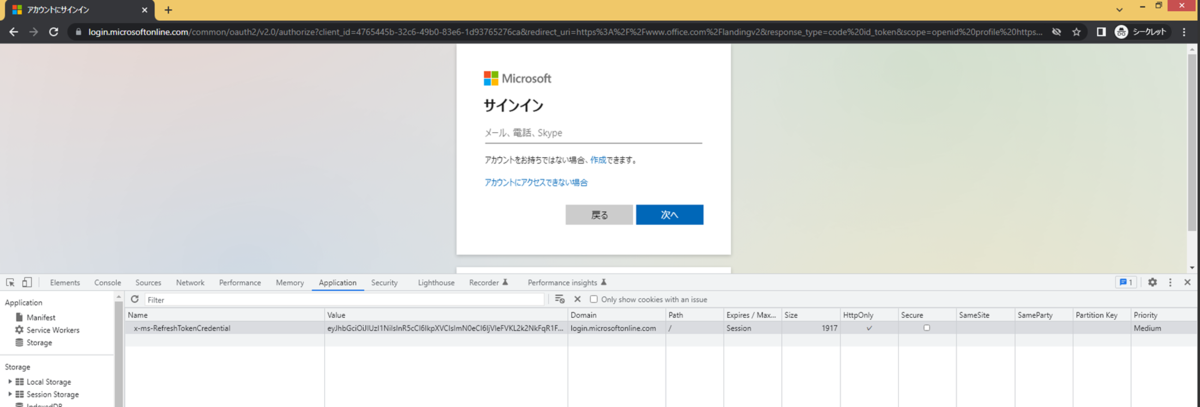Click the browser side panel icon
The width and height of the screenshot is (1200, 407).
(x=1101, y=32)
